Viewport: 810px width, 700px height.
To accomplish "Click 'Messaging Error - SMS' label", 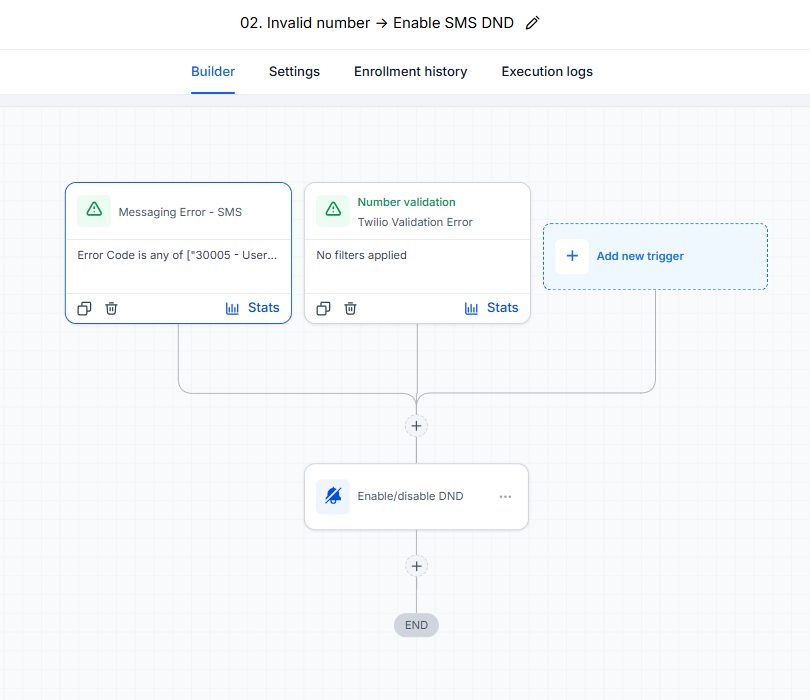I will 180,212.
